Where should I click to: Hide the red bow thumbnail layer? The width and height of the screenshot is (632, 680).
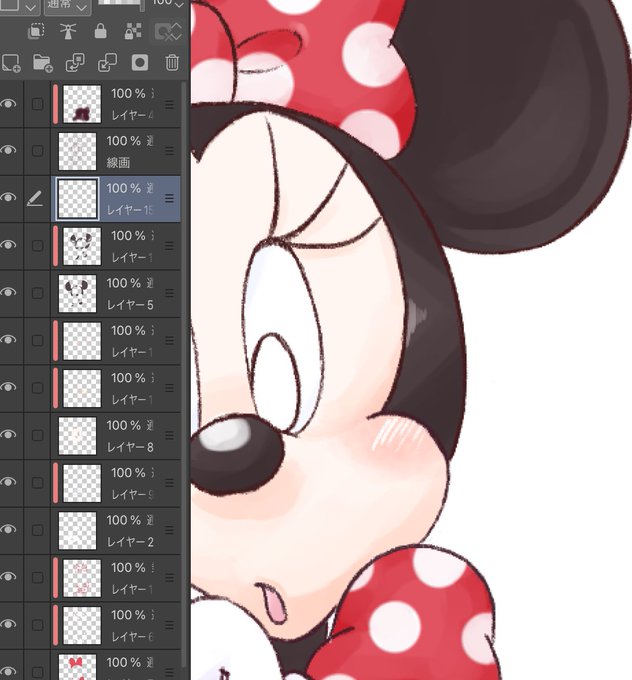pyautogui.click(x=9, y=671)
